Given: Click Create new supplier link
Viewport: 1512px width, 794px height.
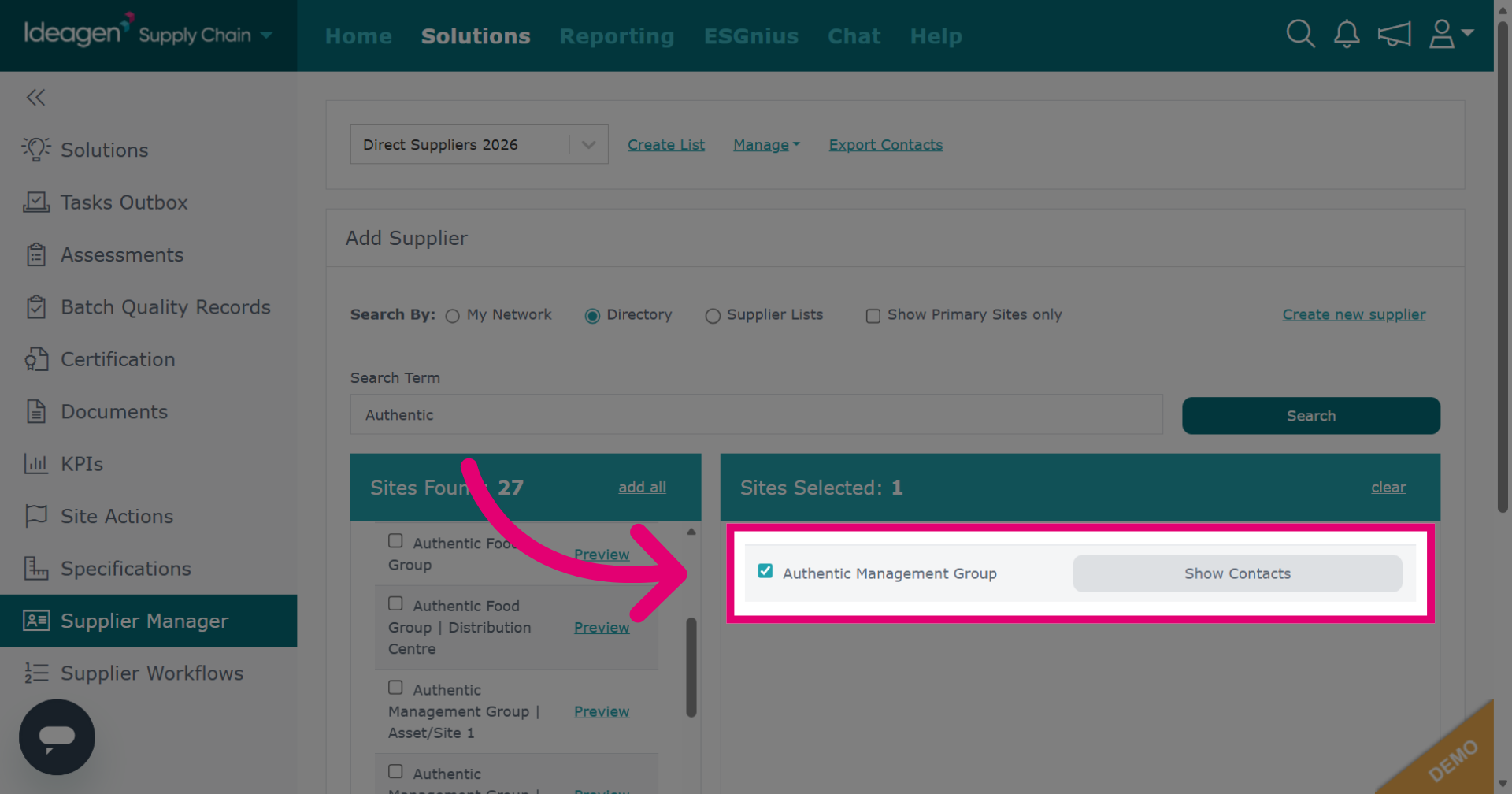Looking at the screenshot, I should [1354, 314].
